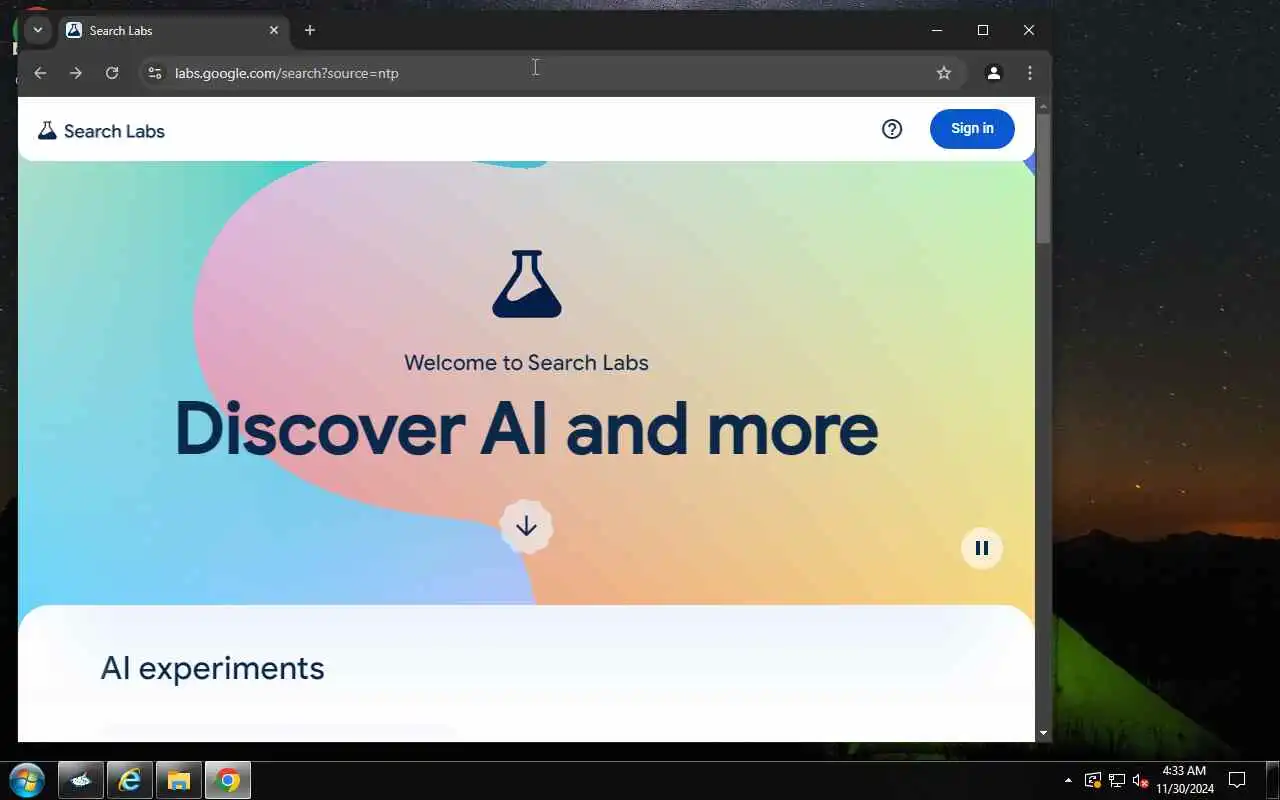
Task: Expand the tab search dropdown arrow
Action: point(37,30)
